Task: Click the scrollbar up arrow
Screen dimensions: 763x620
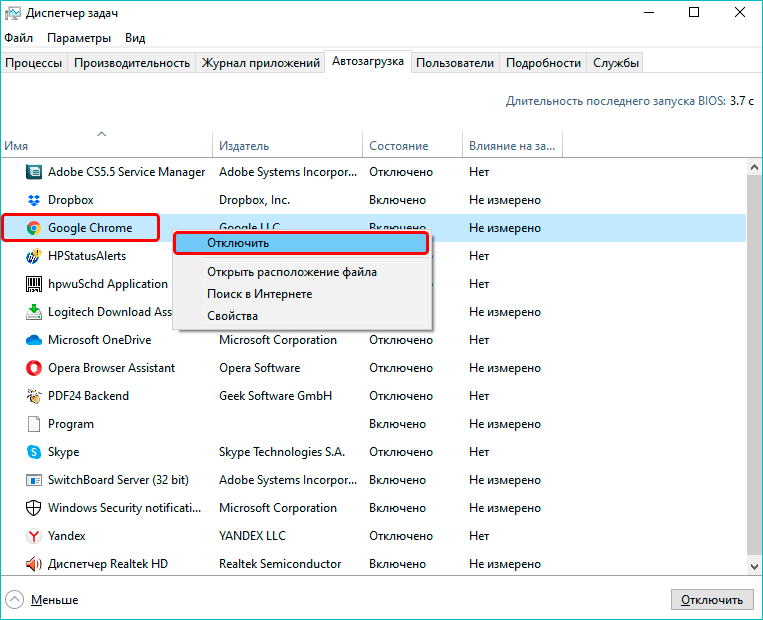Action: (754, 167)
